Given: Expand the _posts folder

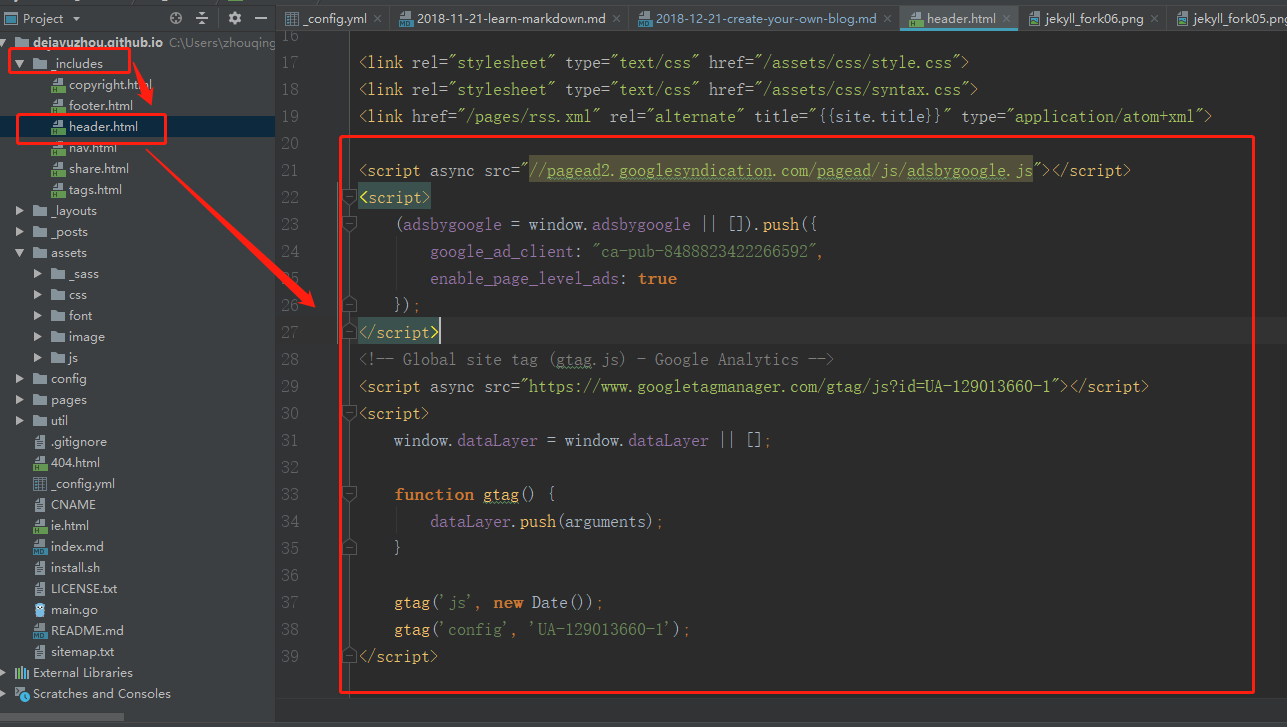Looking at the screenshot, I should 20,232.
